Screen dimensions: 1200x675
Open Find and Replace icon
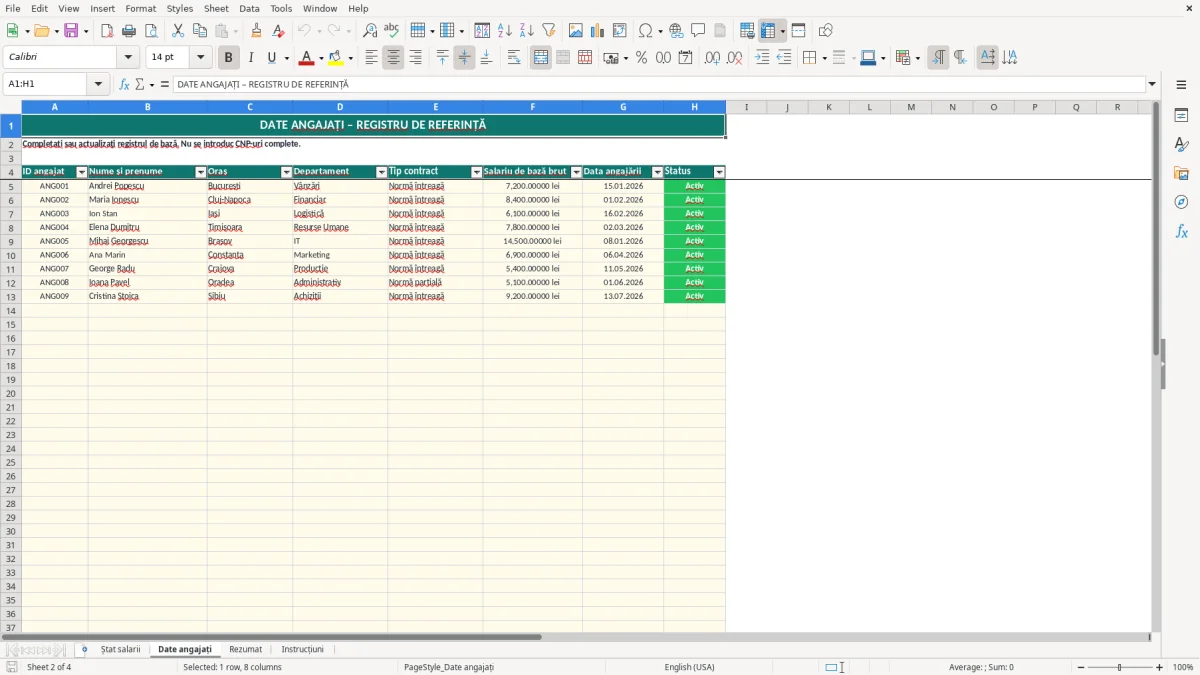(370, 31)
